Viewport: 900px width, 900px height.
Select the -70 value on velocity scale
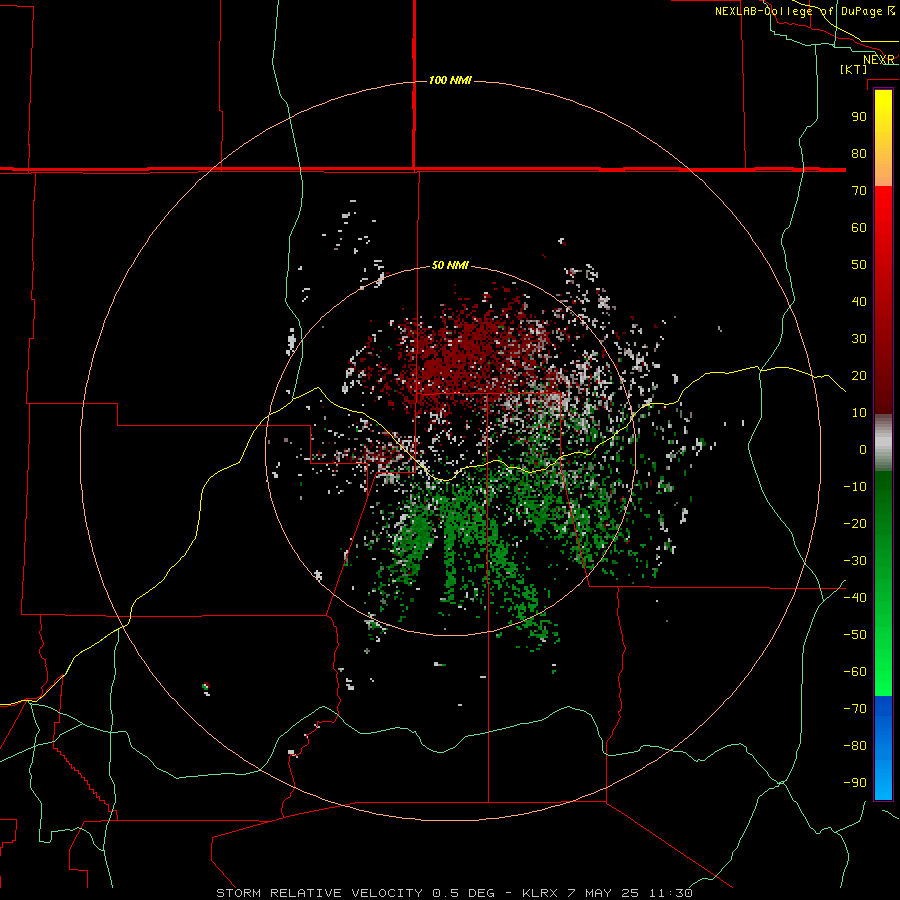[x=855, y=709]
